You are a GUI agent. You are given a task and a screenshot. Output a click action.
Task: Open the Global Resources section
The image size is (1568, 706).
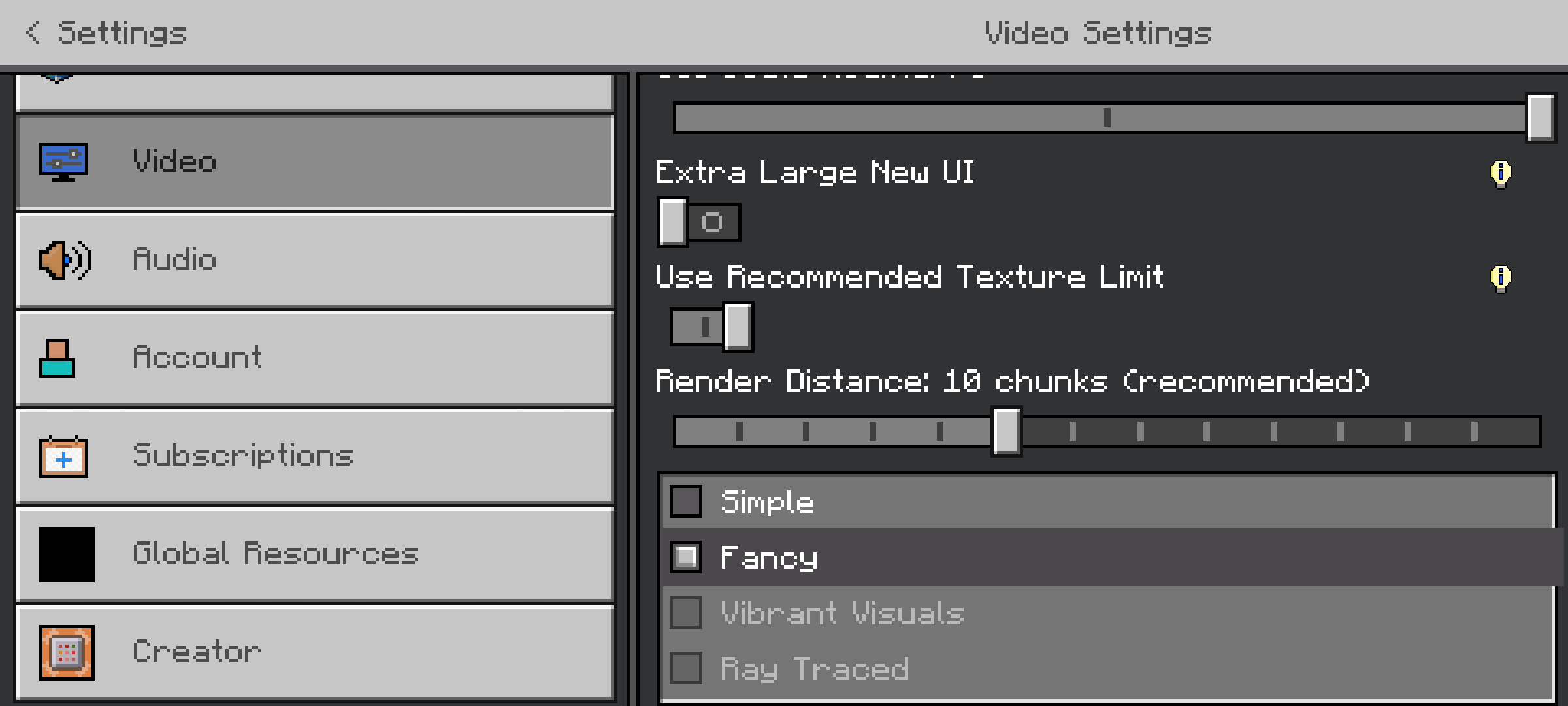click(x=315, y=554)
